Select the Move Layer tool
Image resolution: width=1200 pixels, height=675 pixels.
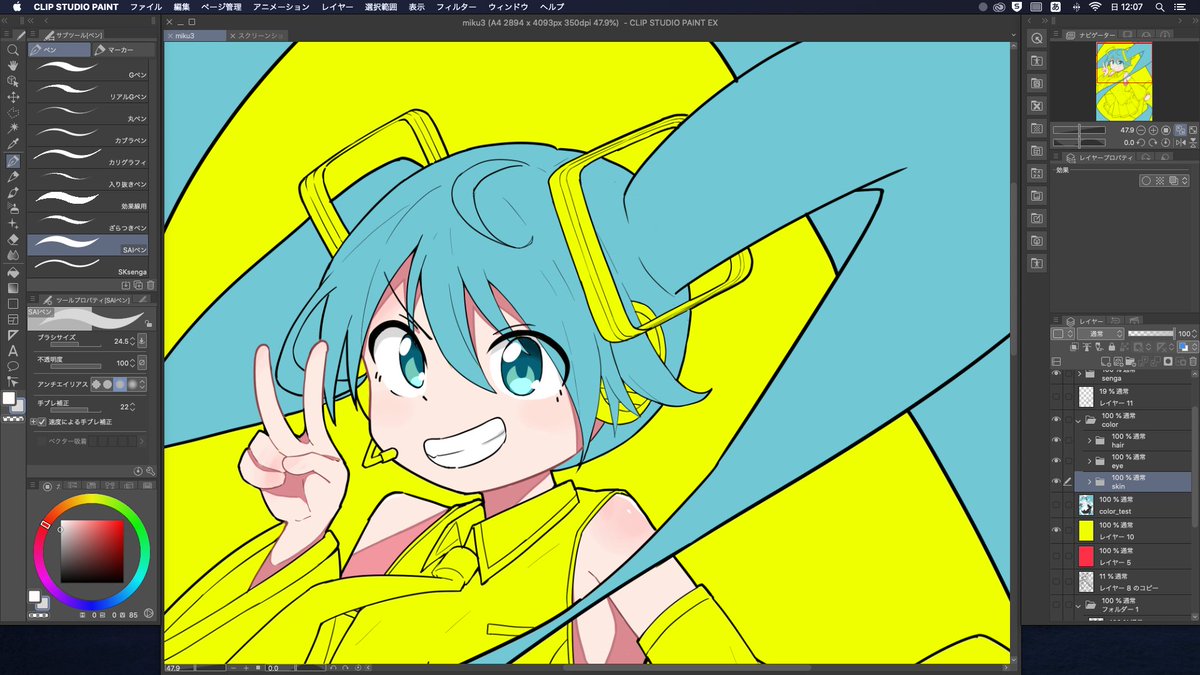coord(13,97)
